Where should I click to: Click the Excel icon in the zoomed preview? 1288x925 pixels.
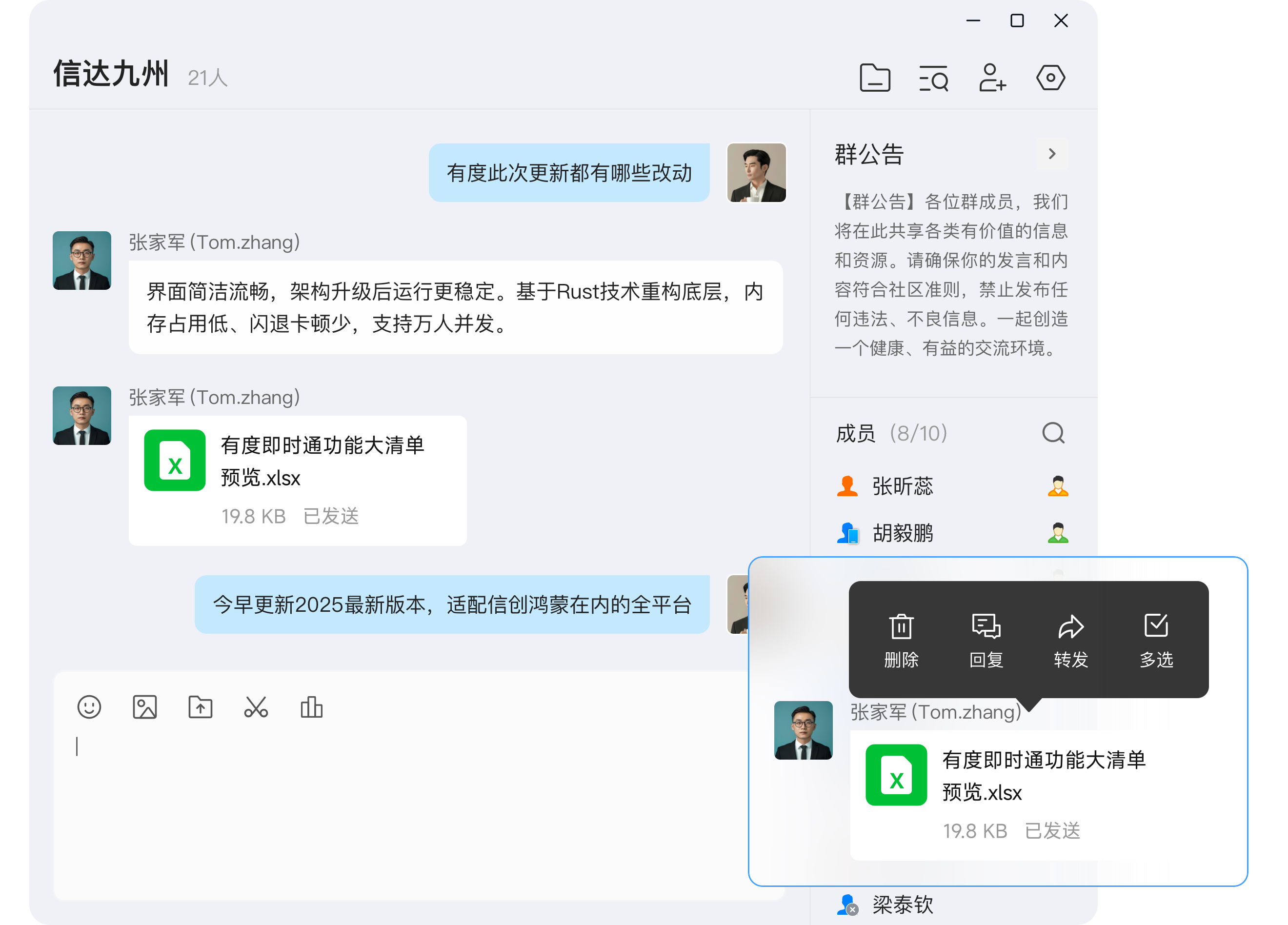point(896,775)
